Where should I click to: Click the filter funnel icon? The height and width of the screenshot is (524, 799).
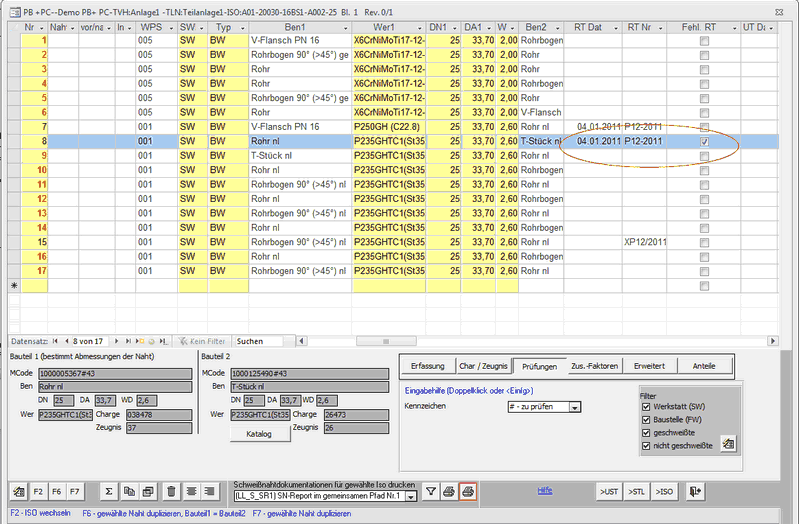tap(431, 491)
